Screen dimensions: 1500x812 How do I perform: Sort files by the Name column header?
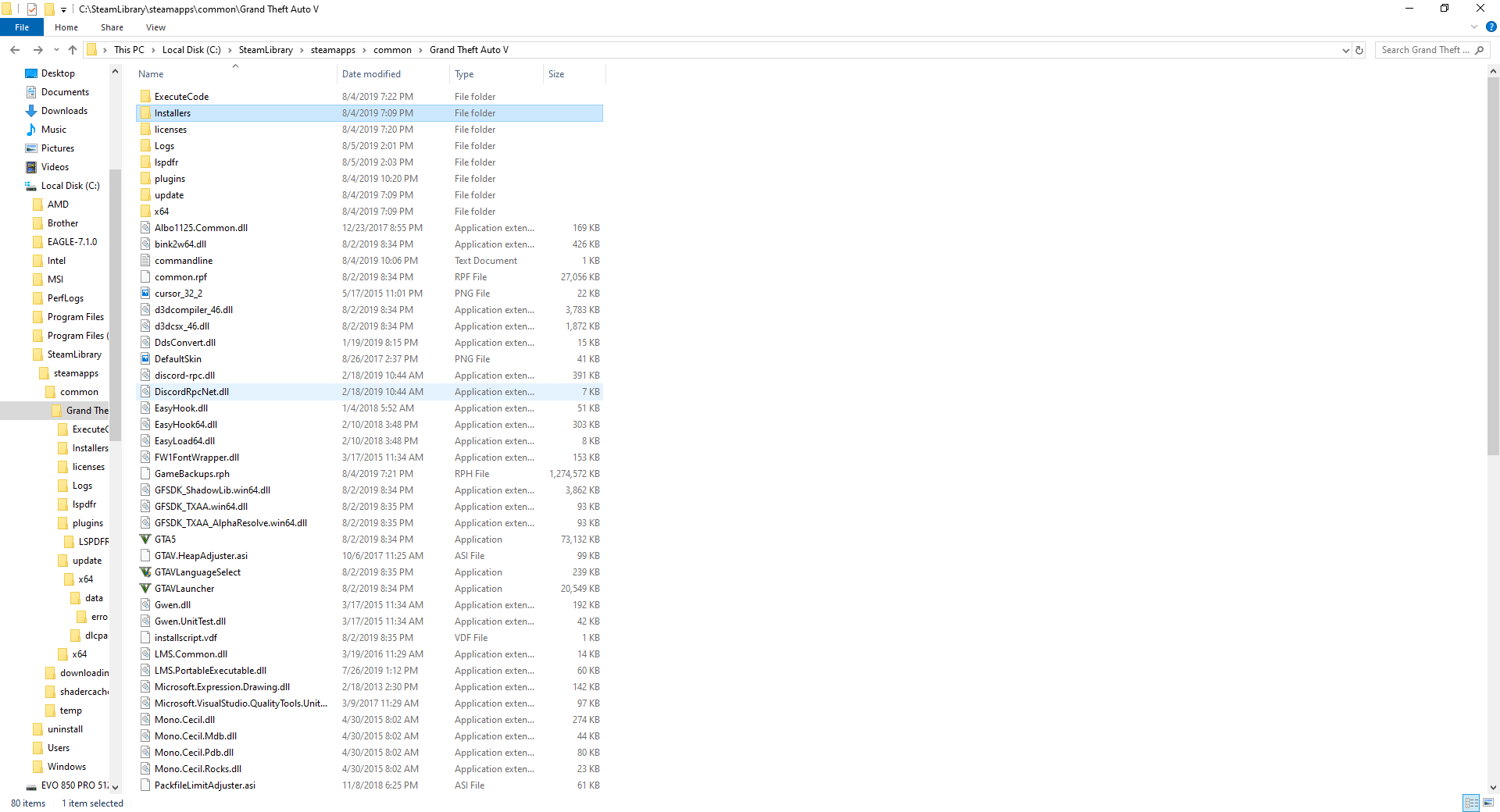pos(235,74)
